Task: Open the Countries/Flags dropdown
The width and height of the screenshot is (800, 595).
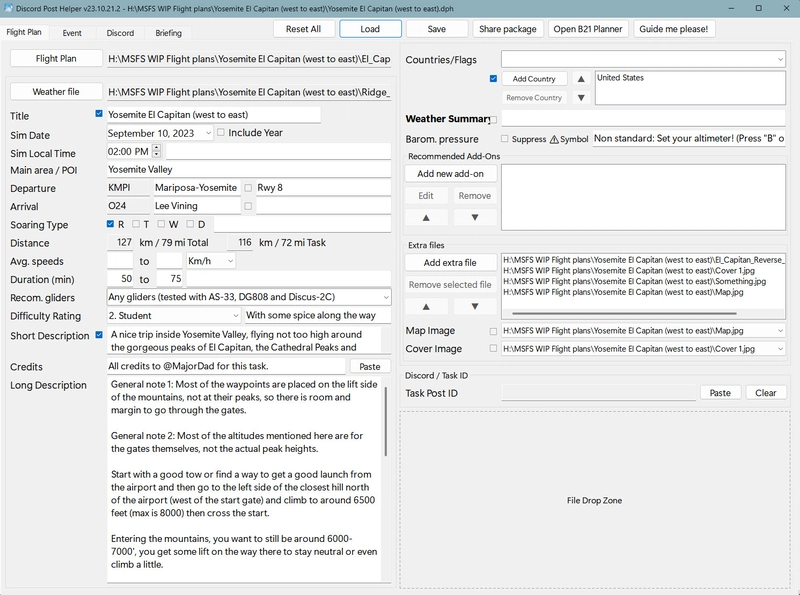Action: pyautogui.click(x=779, y=60)
